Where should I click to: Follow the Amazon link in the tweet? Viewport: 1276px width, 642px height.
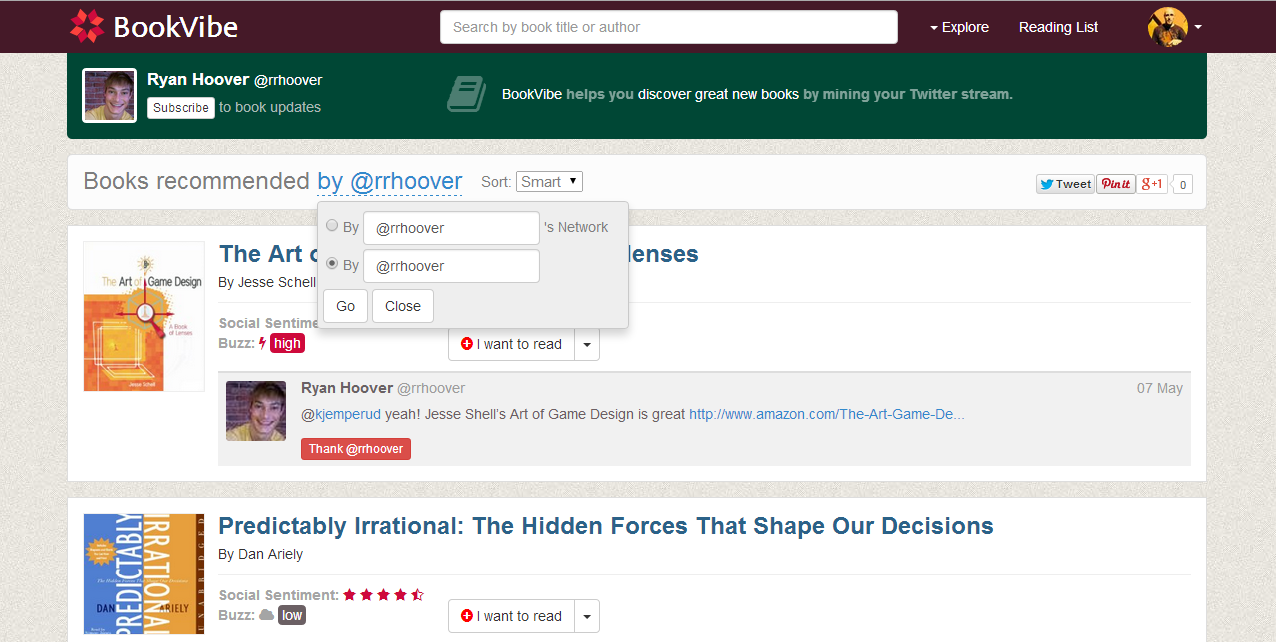point(827,414)
